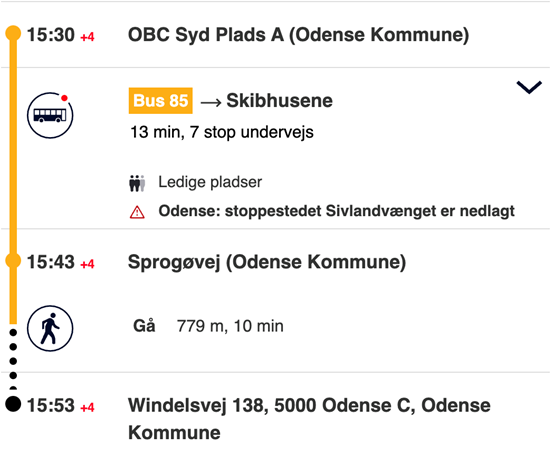Click the Gå 779 m walking segment
The width and height of the screenshot is (553, 465).
click(208, 326)
